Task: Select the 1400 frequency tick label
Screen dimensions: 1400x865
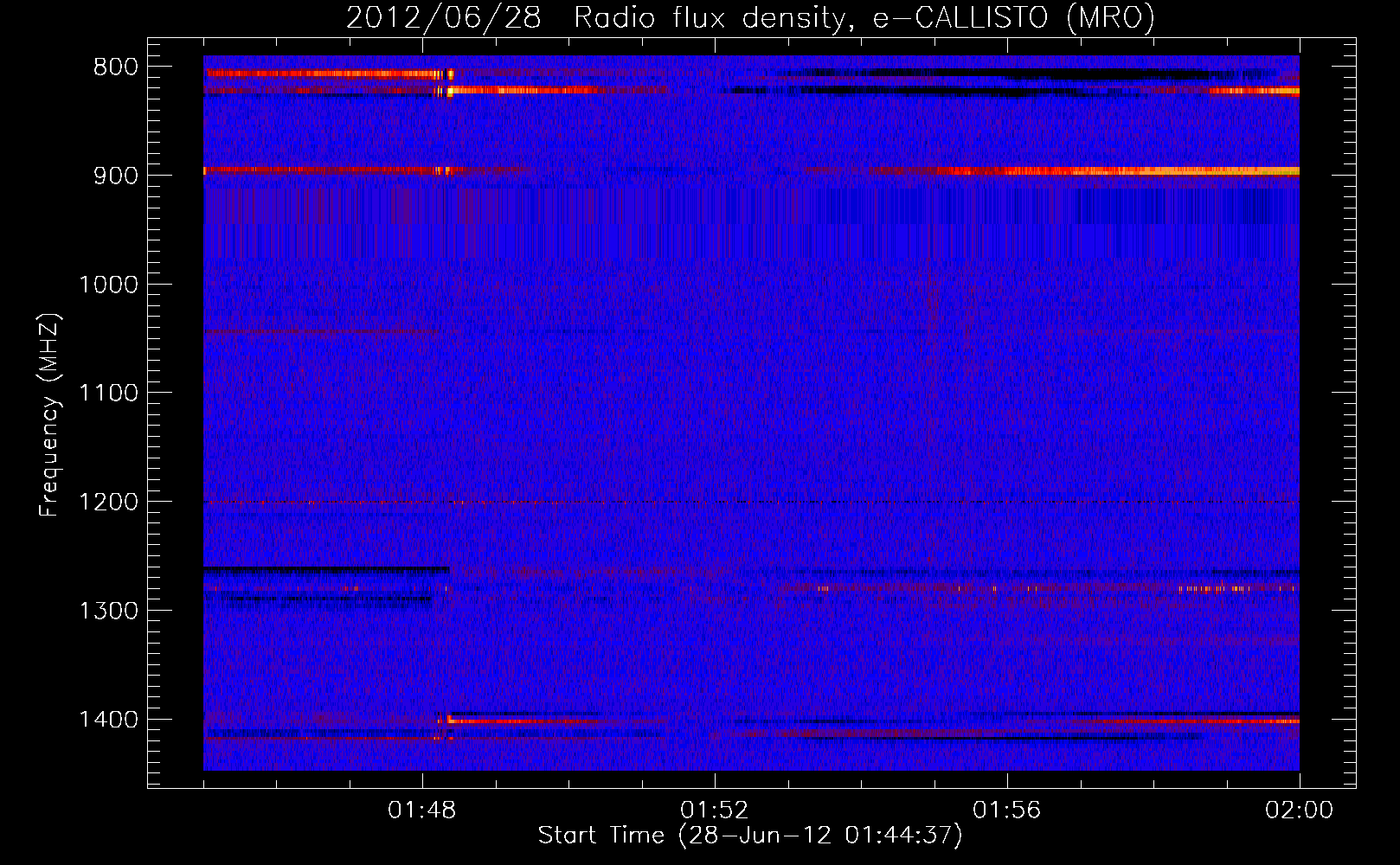Action: pyautogui.click(x=108, y=720)
